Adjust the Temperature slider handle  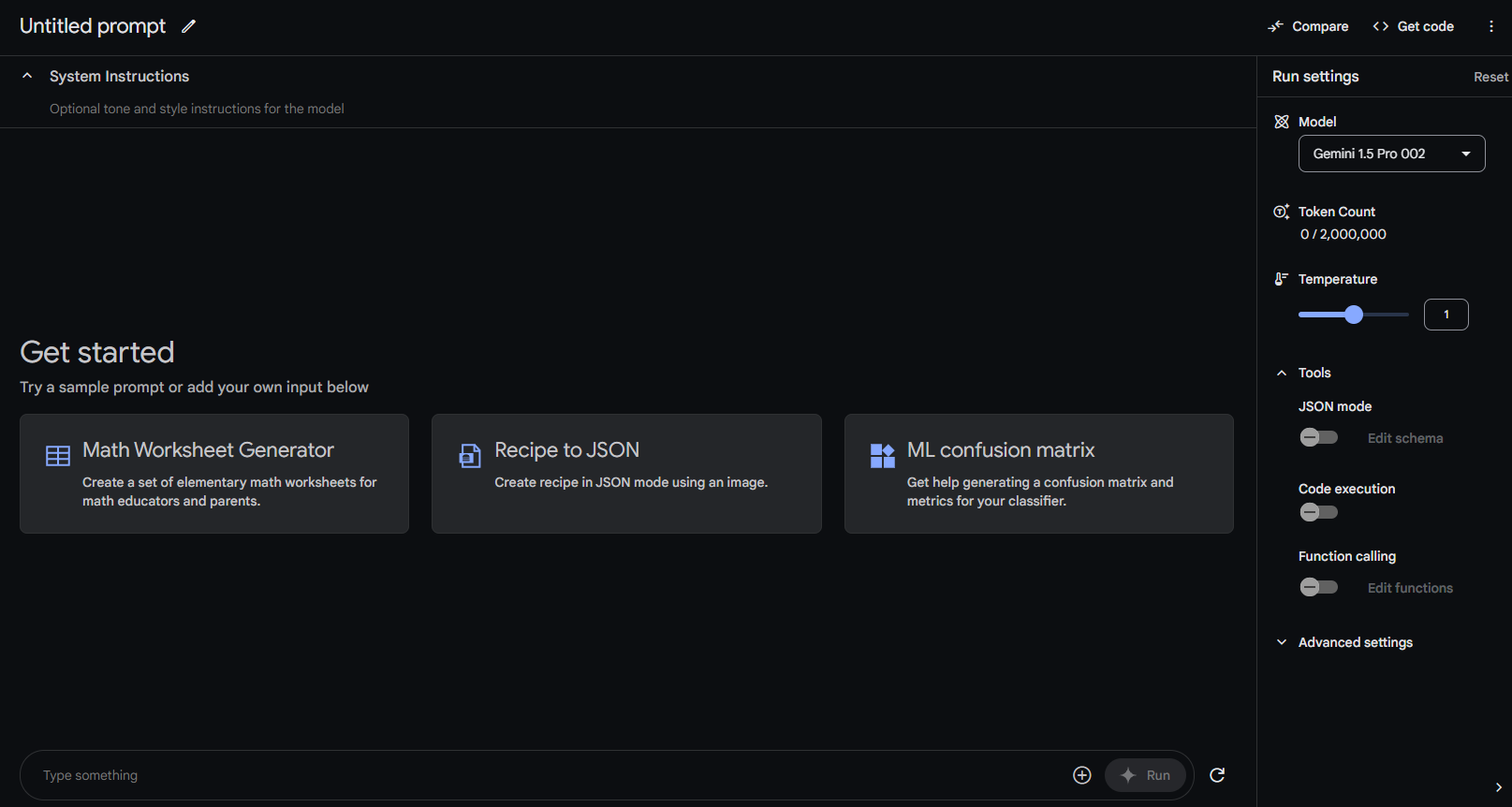1354,315
